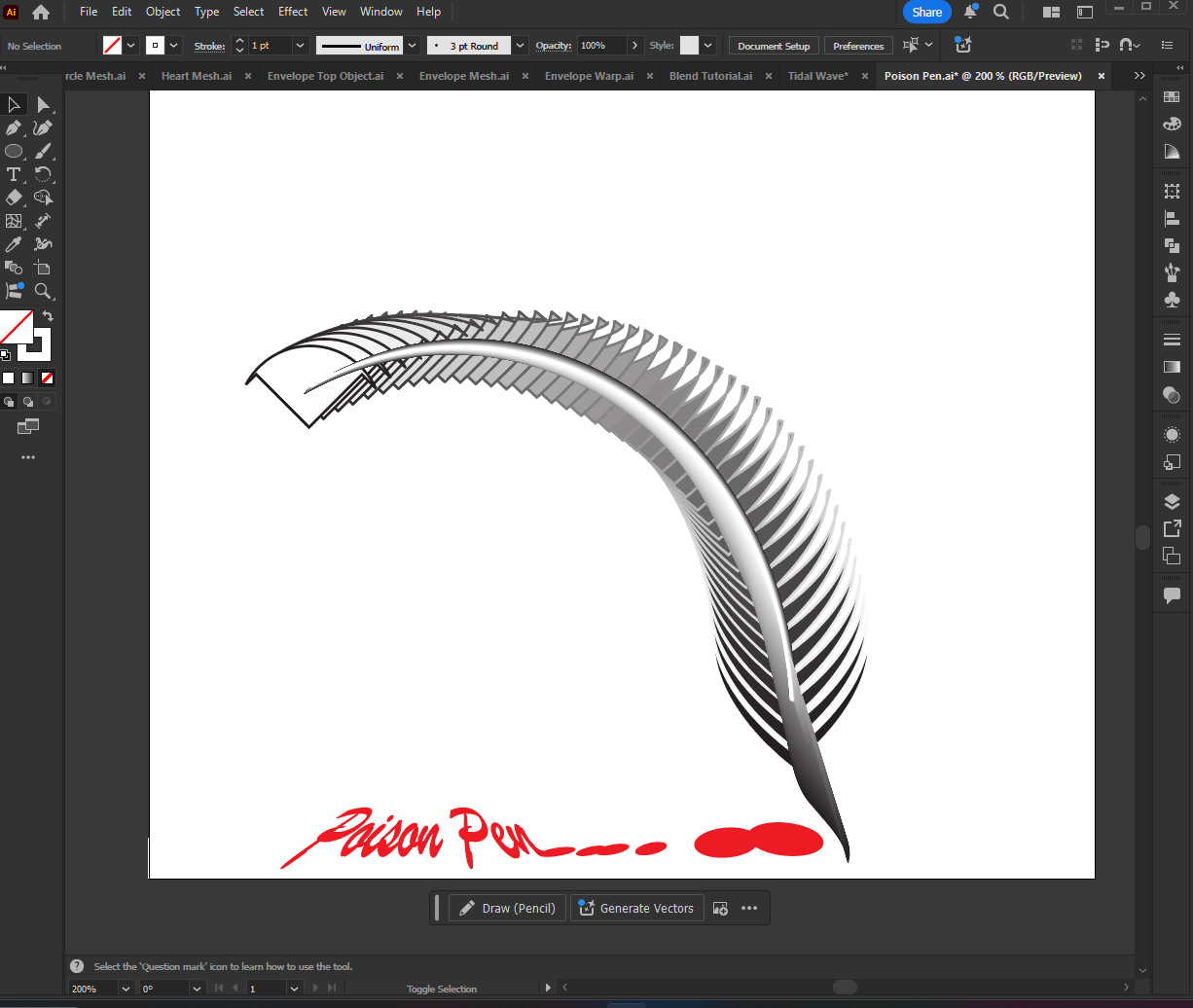Select the Paintbrush tool
The width and height of the screenshot is (1193, 1008).
(43, 153)
